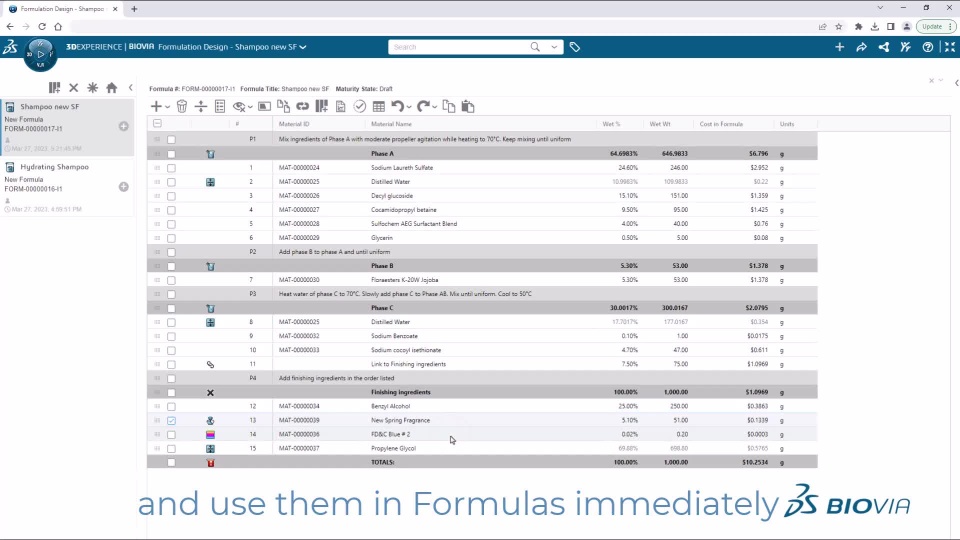Screen dimensions: 960x540
Task: Click the network share icon in top bar
Action: click(883, 47)
